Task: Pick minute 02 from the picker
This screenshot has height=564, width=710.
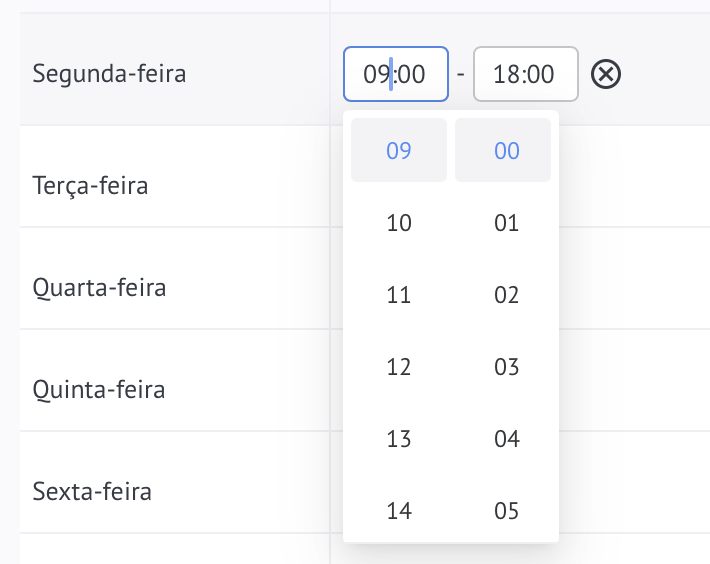Action: [503, 295]
